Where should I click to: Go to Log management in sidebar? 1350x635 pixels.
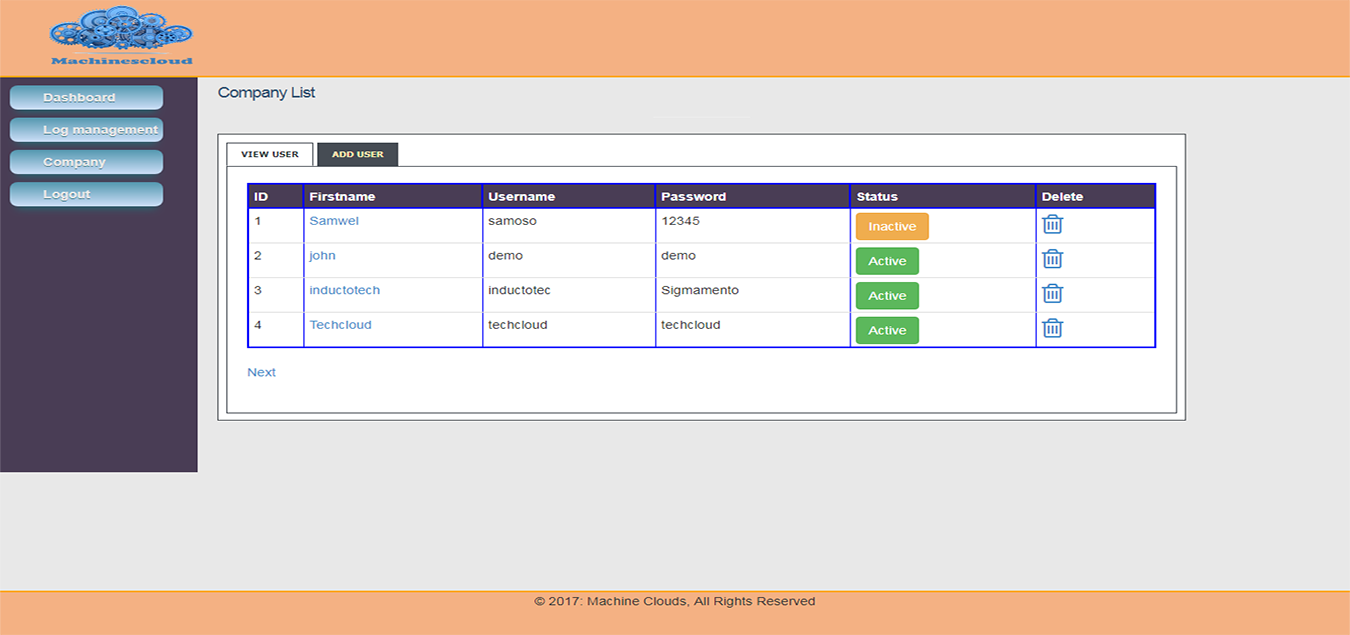click(x=86, y=130)
